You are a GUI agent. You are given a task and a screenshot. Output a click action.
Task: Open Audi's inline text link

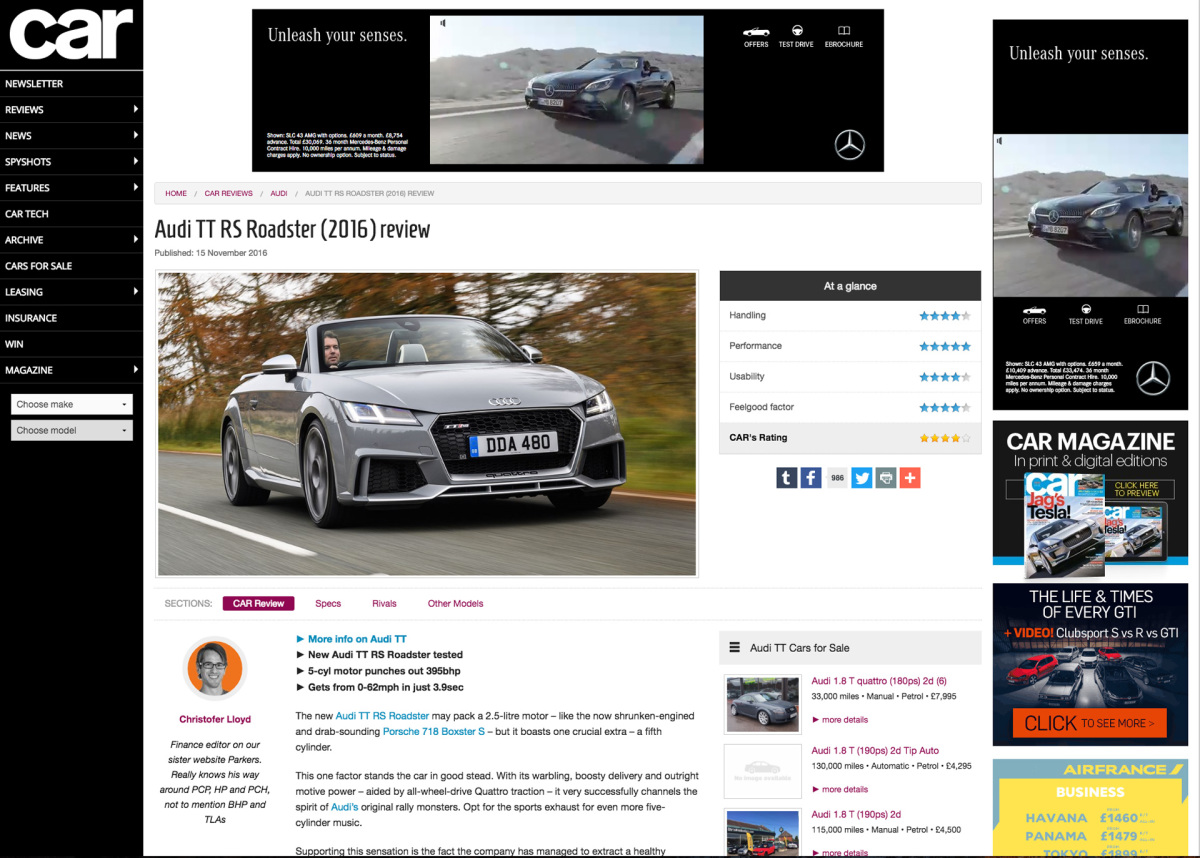[345, 806]
